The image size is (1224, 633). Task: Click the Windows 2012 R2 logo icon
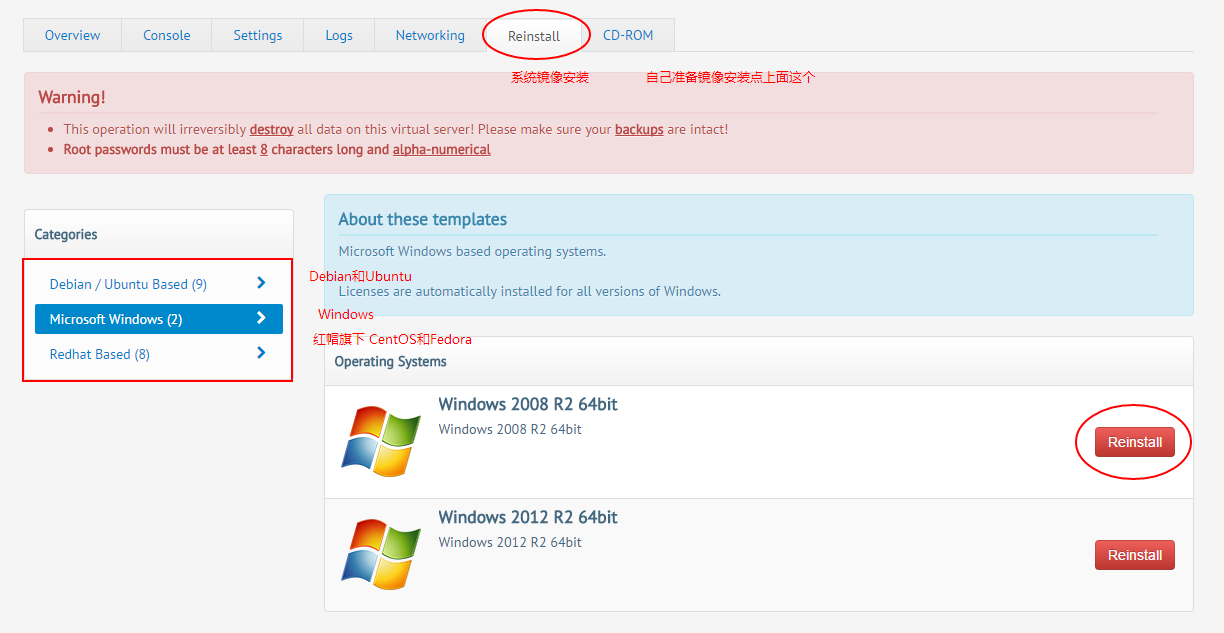tap(380, 554)
